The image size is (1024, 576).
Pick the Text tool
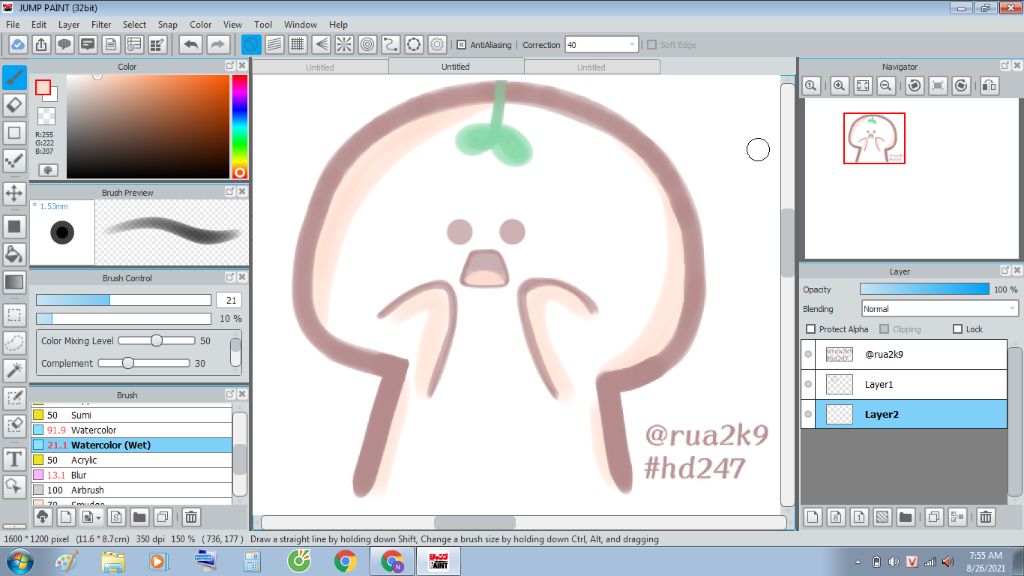(15, 459)
